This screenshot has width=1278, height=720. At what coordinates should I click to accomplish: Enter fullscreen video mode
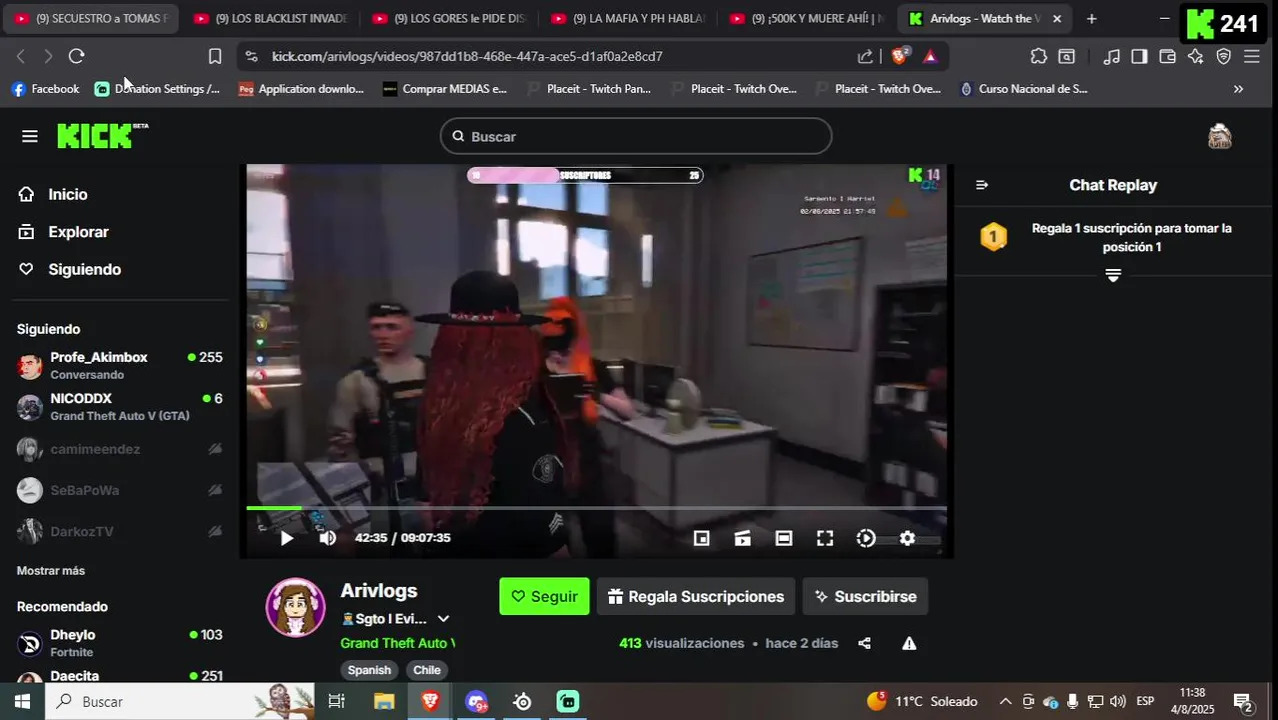click(x=825, y=538)
